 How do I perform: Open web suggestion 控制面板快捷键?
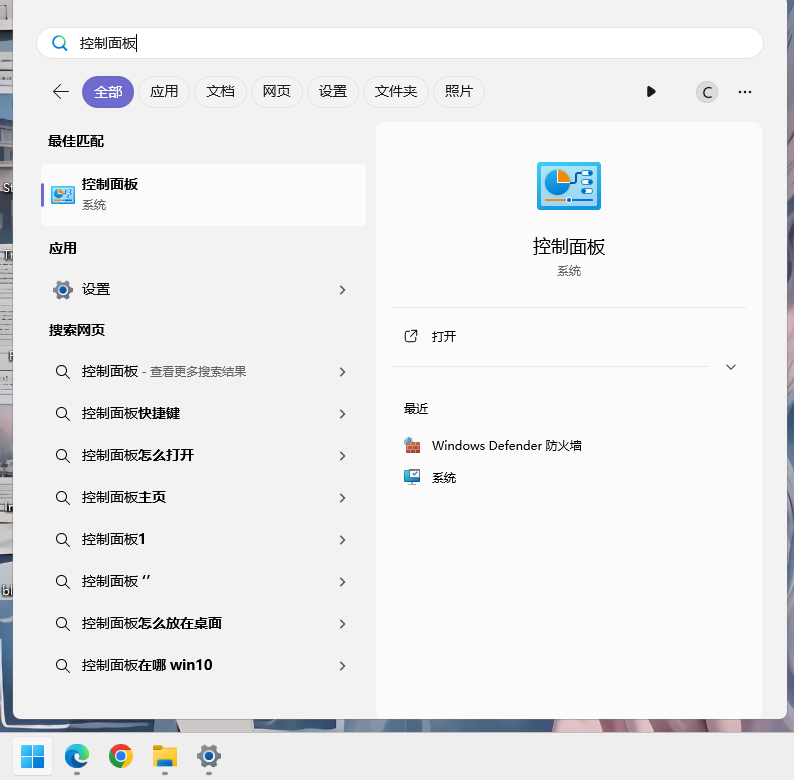204,414
